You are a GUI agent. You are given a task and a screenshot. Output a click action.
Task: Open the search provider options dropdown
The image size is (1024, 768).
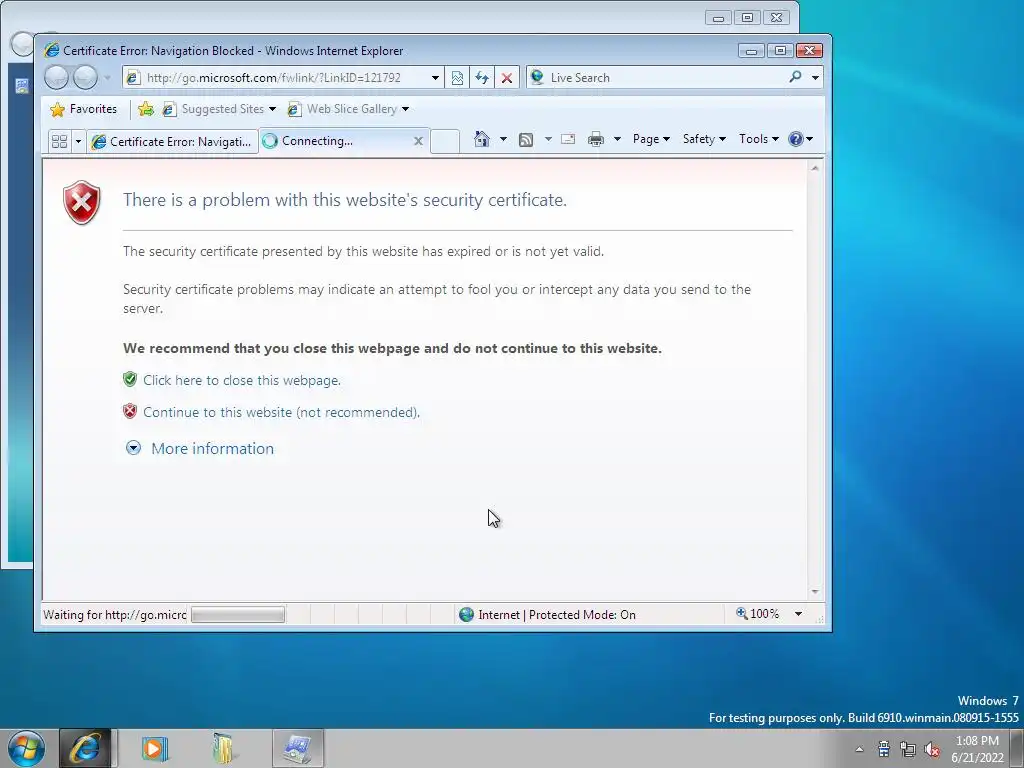[815, 78]
